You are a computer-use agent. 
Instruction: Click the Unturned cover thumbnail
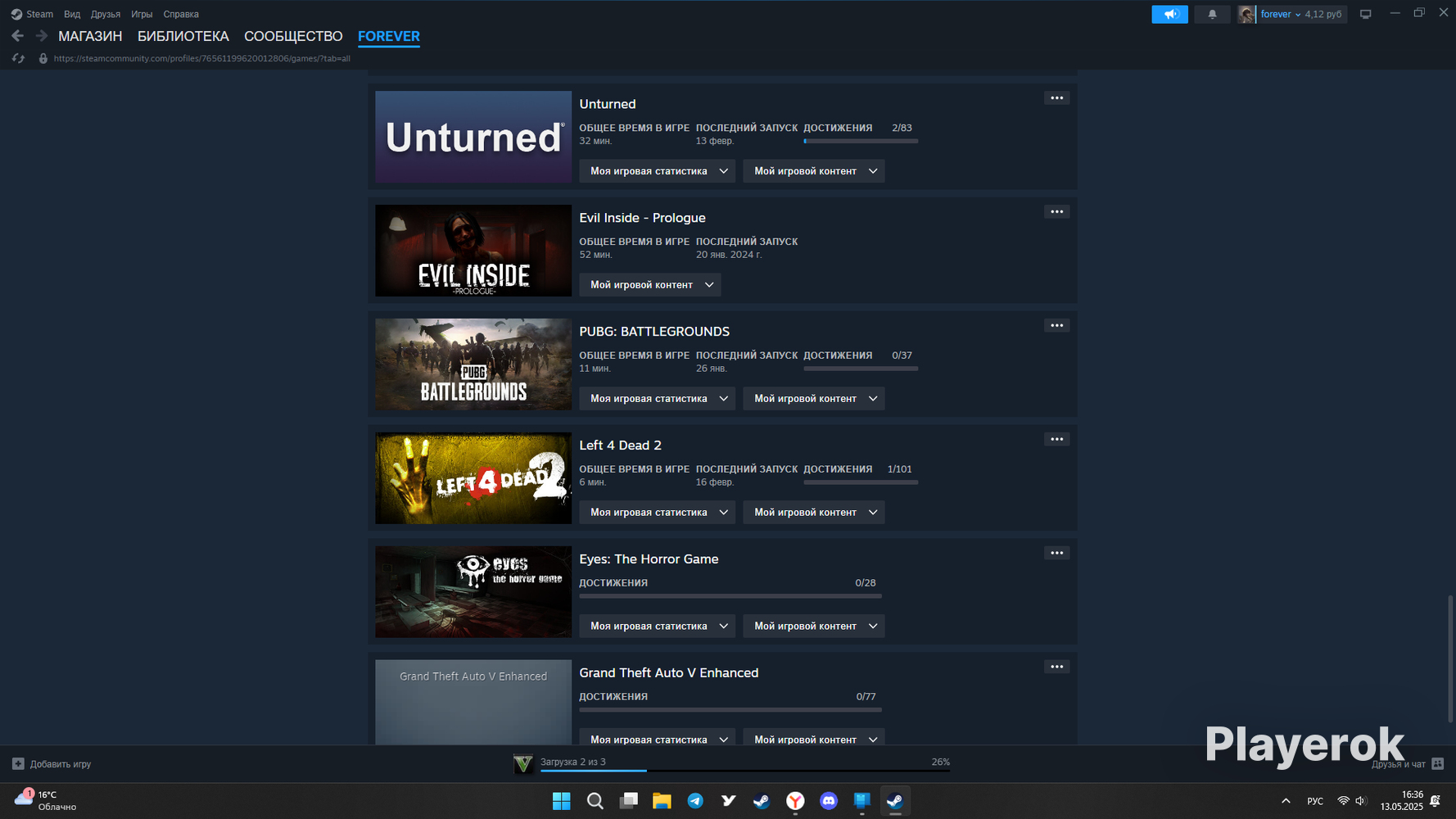click(473, 137)
